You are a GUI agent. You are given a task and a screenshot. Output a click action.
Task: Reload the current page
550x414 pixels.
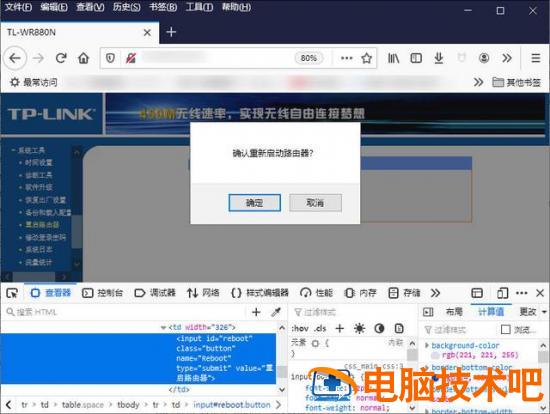[61, 58]
